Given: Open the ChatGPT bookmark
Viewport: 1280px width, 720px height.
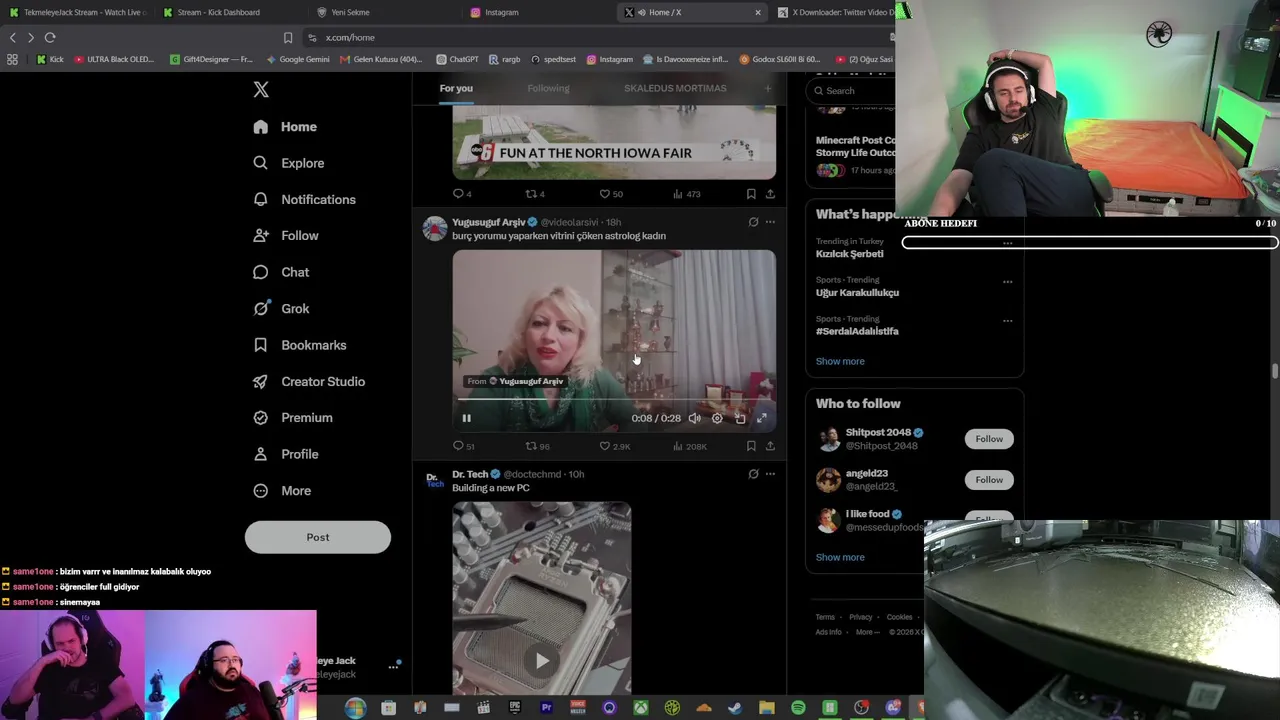Looking at the screenshot, I should tap(457, 59).
